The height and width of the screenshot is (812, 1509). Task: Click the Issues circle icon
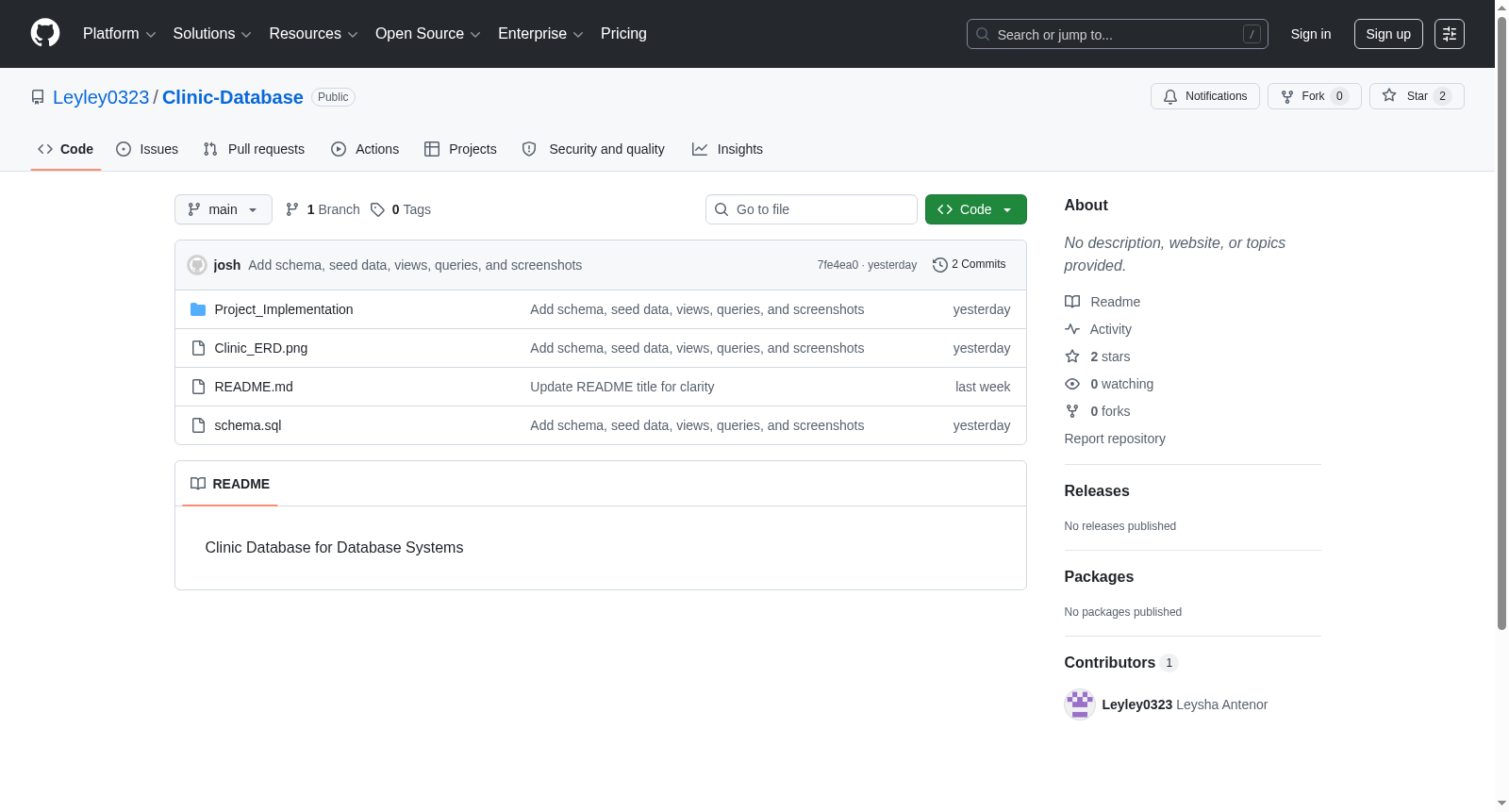point(124,149)
